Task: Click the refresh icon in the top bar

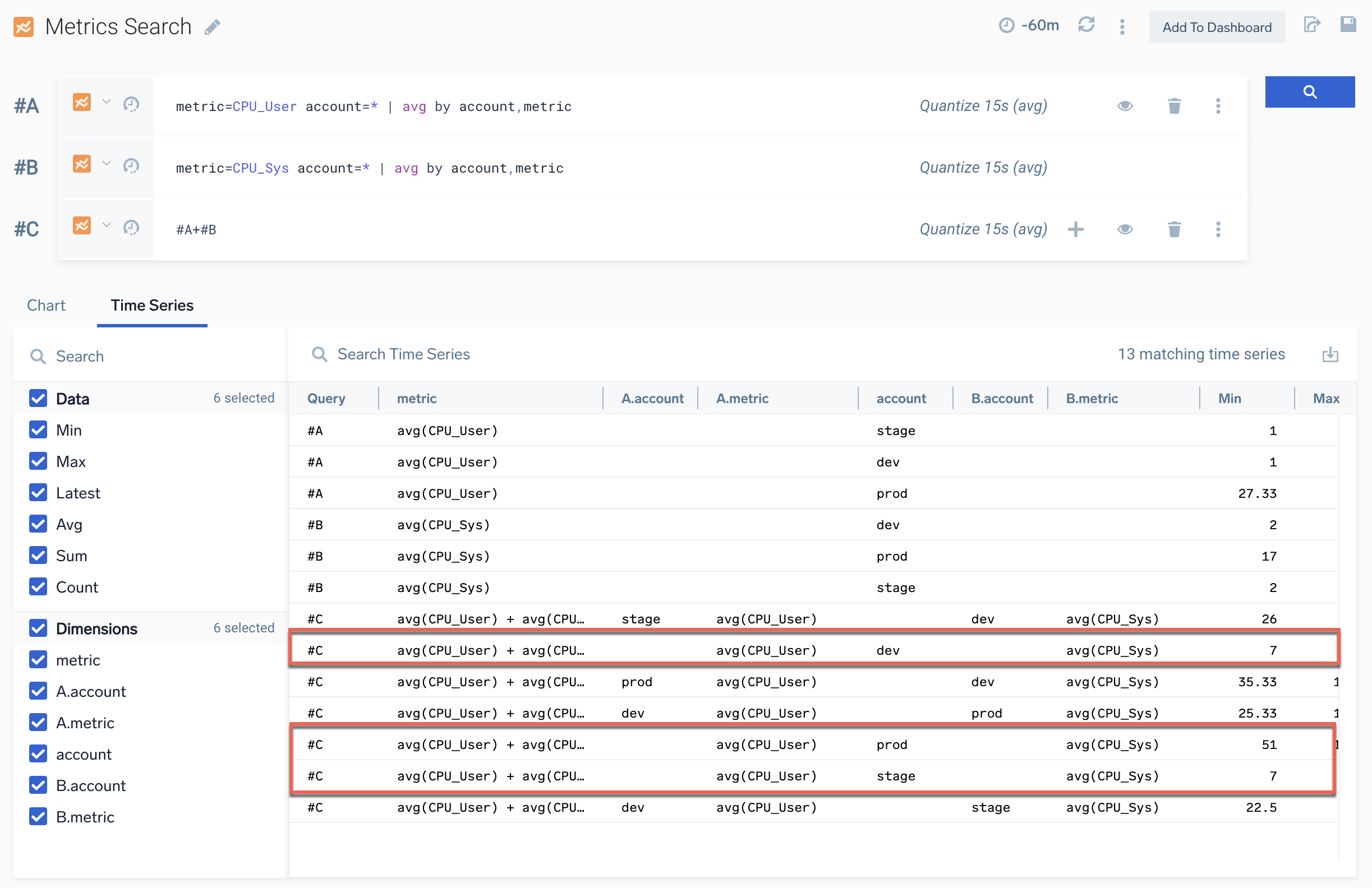Action: pyautogui.click(x=1086, y=25)
